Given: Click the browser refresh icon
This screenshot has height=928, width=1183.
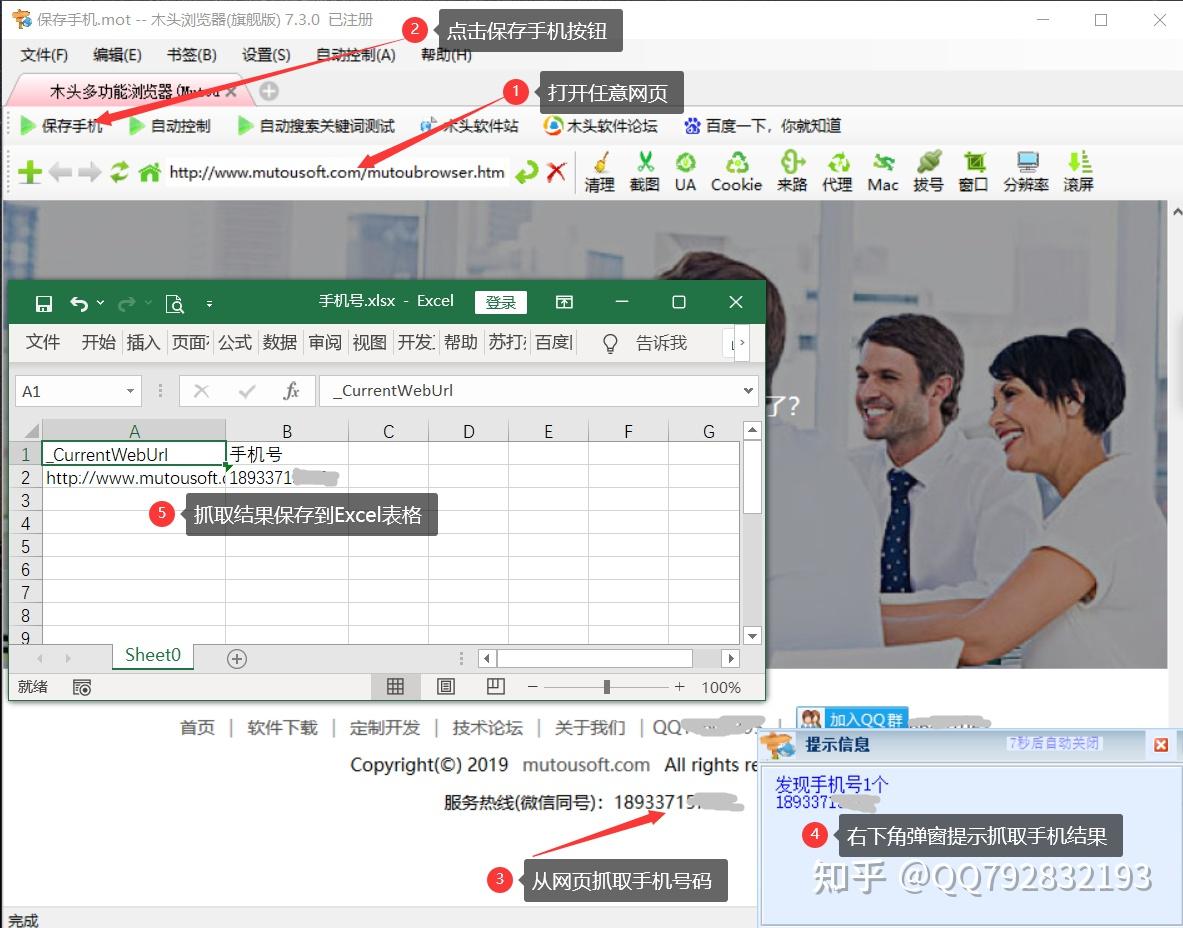Looking at the screenshot, I should click(118, 171).
